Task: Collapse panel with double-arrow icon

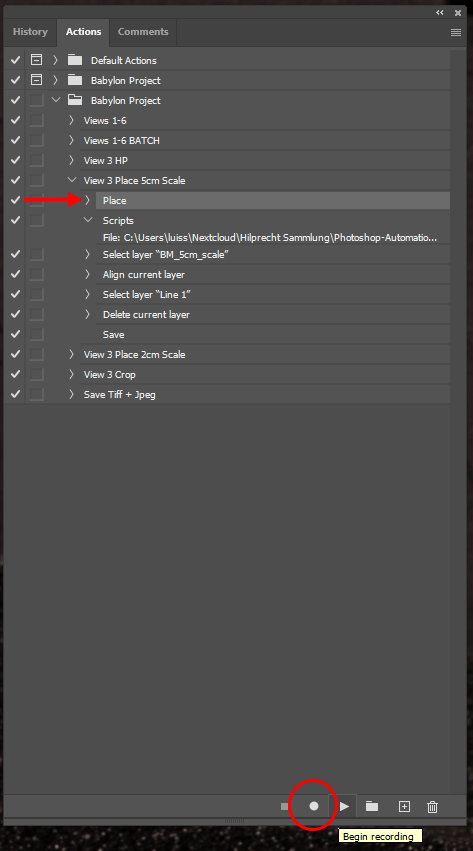Action: [x=440, y=12]
